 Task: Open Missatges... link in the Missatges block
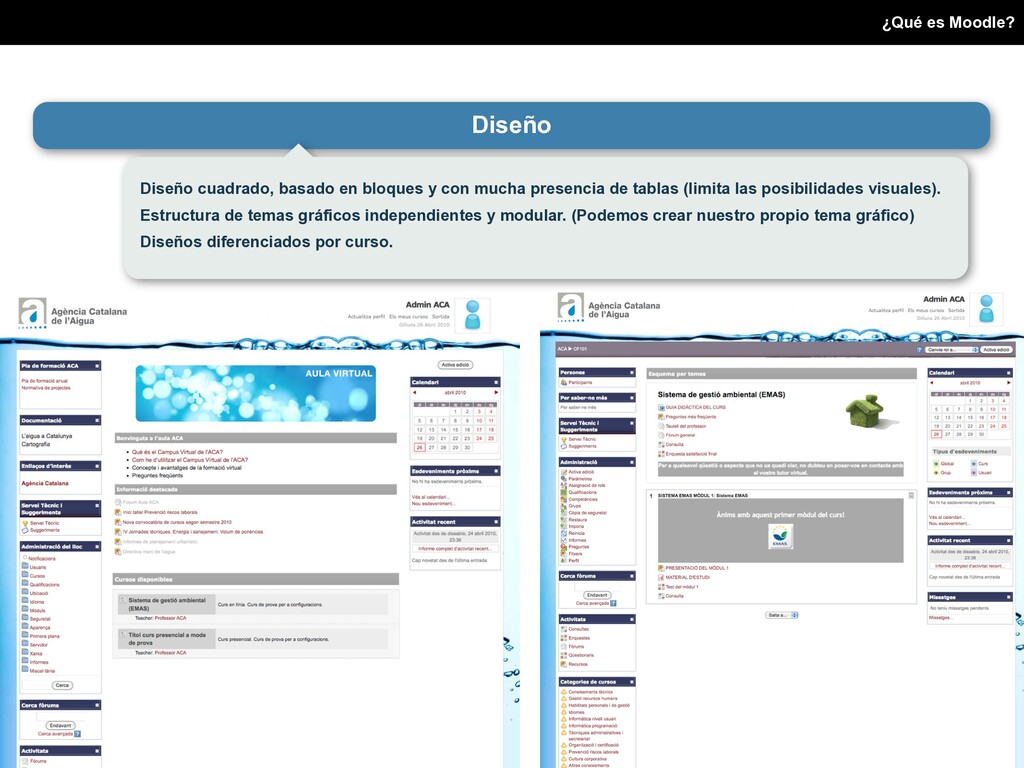940,617
